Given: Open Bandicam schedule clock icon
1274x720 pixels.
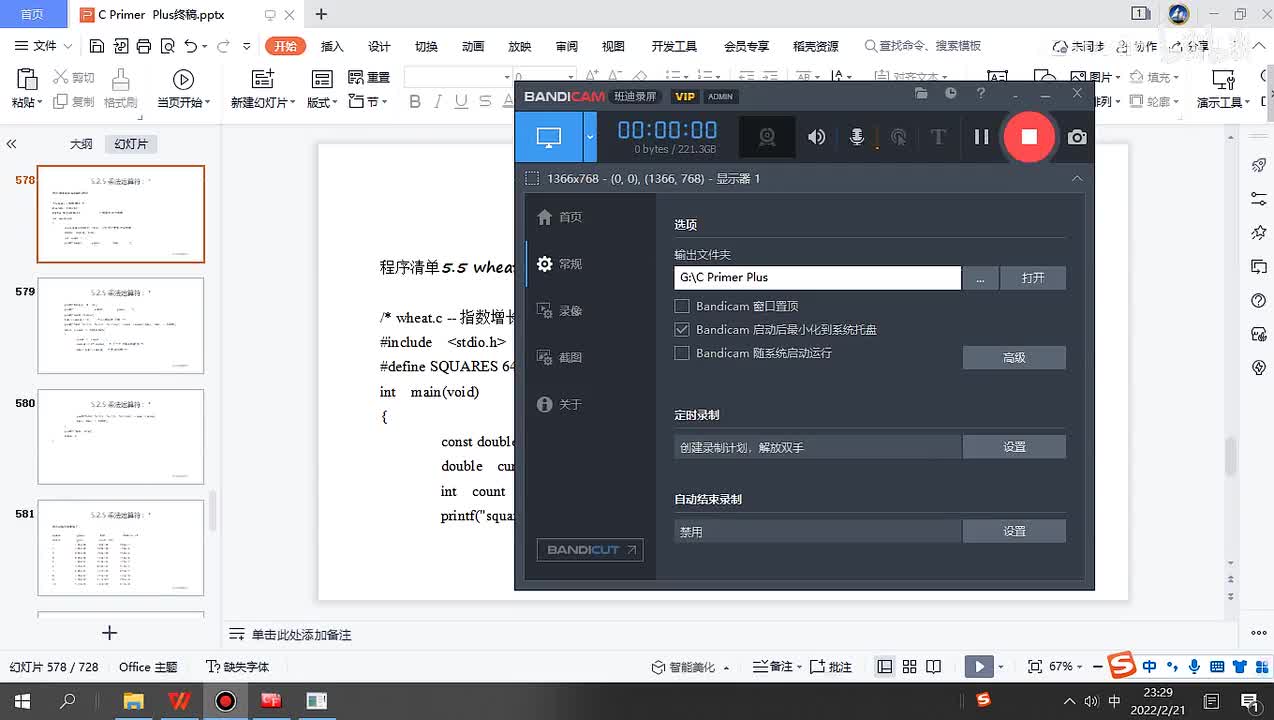Looking at the screenshot, I should point(951,93).
